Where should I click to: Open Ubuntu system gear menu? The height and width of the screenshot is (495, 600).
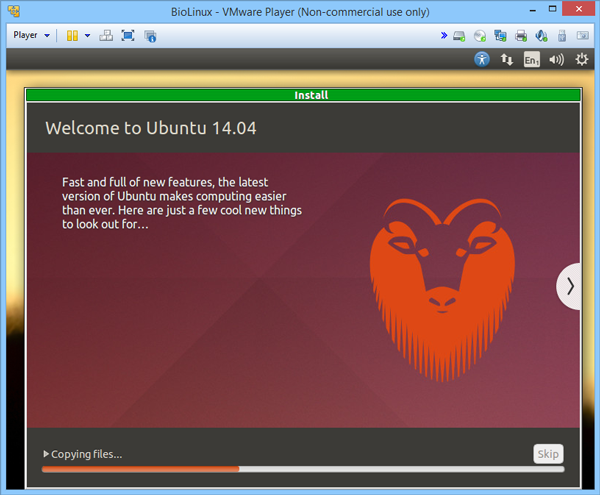click(x=582, y=59)
